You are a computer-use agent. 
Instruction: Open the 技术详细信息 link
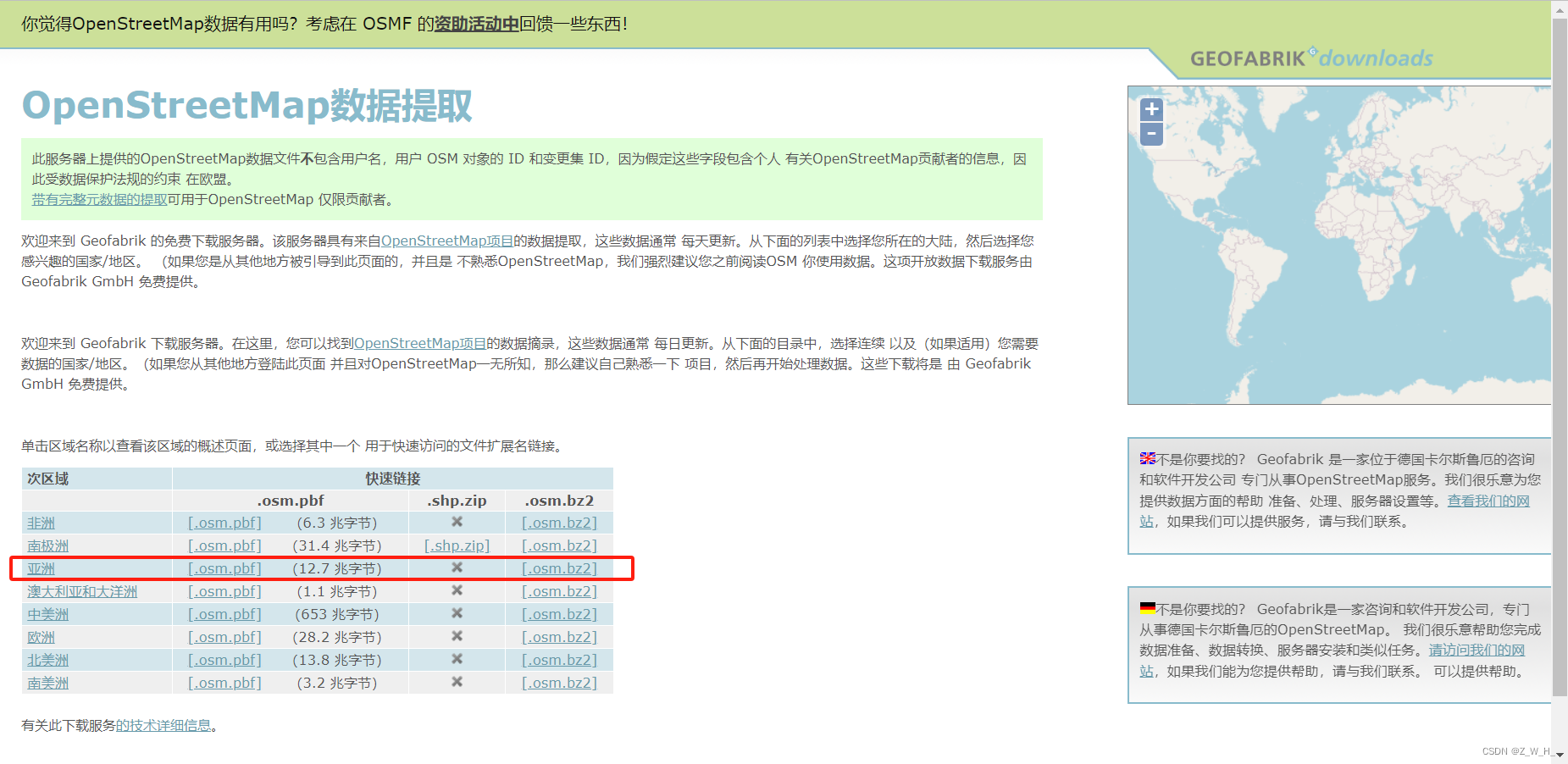tap(163, 726)
